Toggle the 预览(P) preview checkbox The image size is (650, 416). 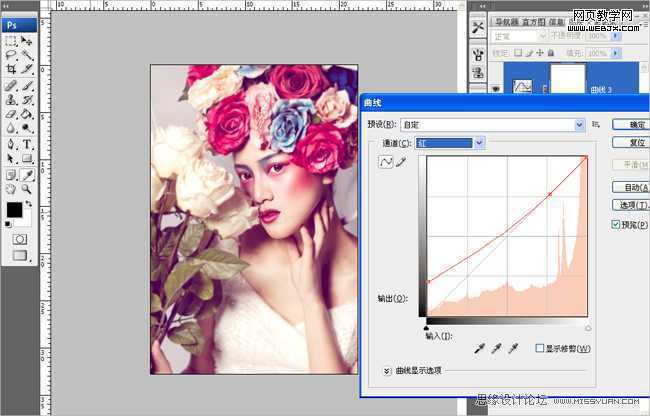click(616, 225)
